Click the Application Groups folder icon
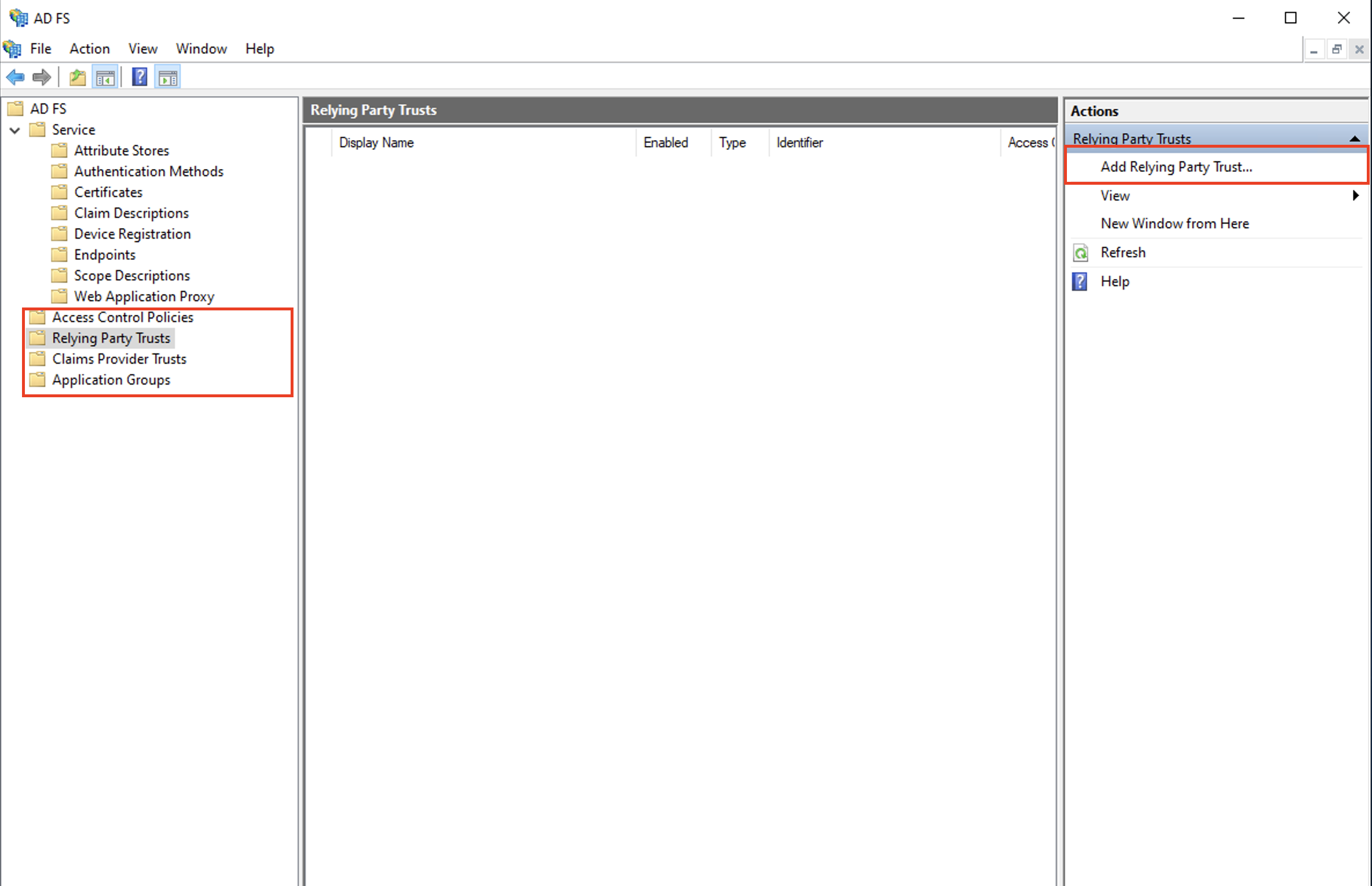The image size is (1372, 886). (x=38, y=379)
